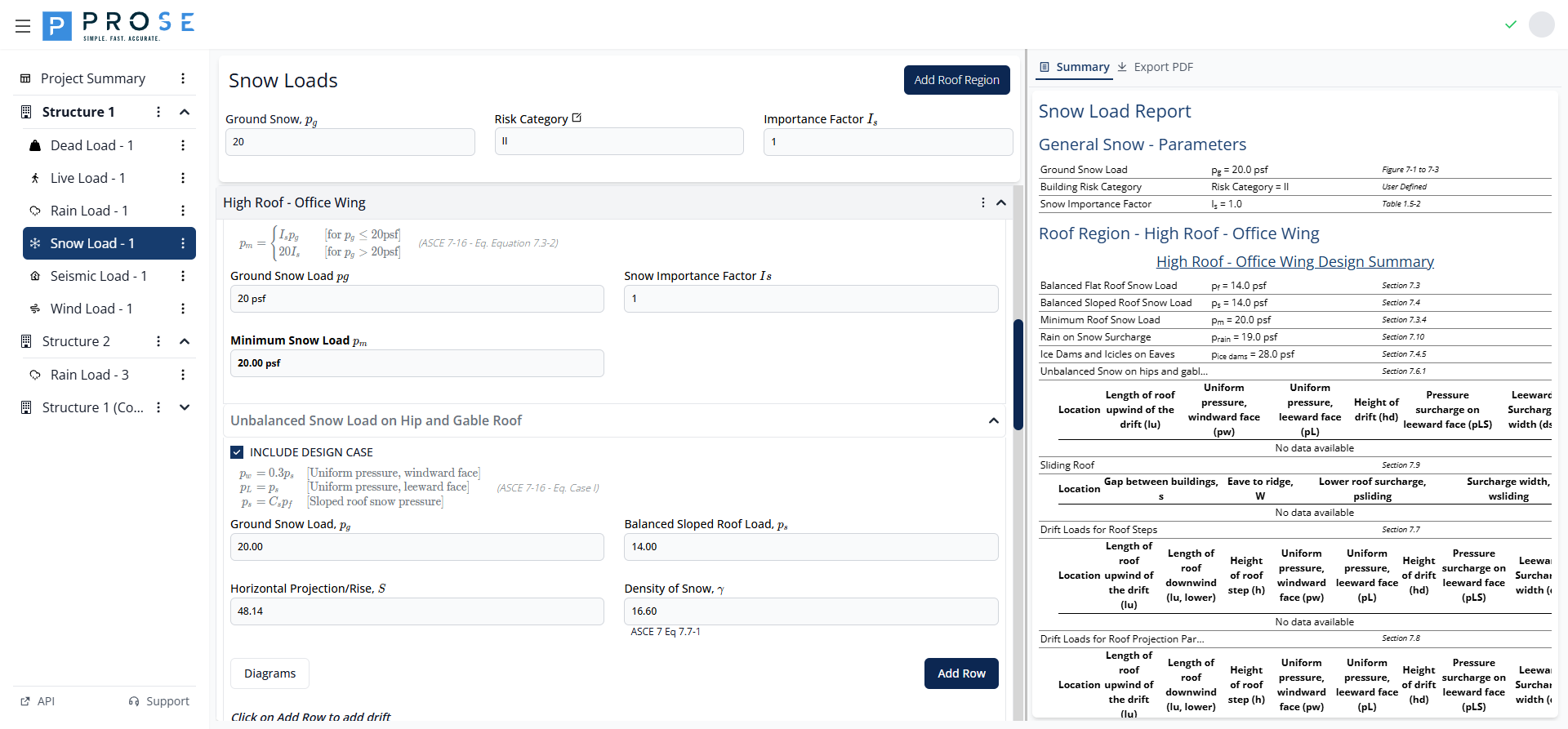Open High Roof - Office Wing Design Summary link

click(x=1294, y=262)
